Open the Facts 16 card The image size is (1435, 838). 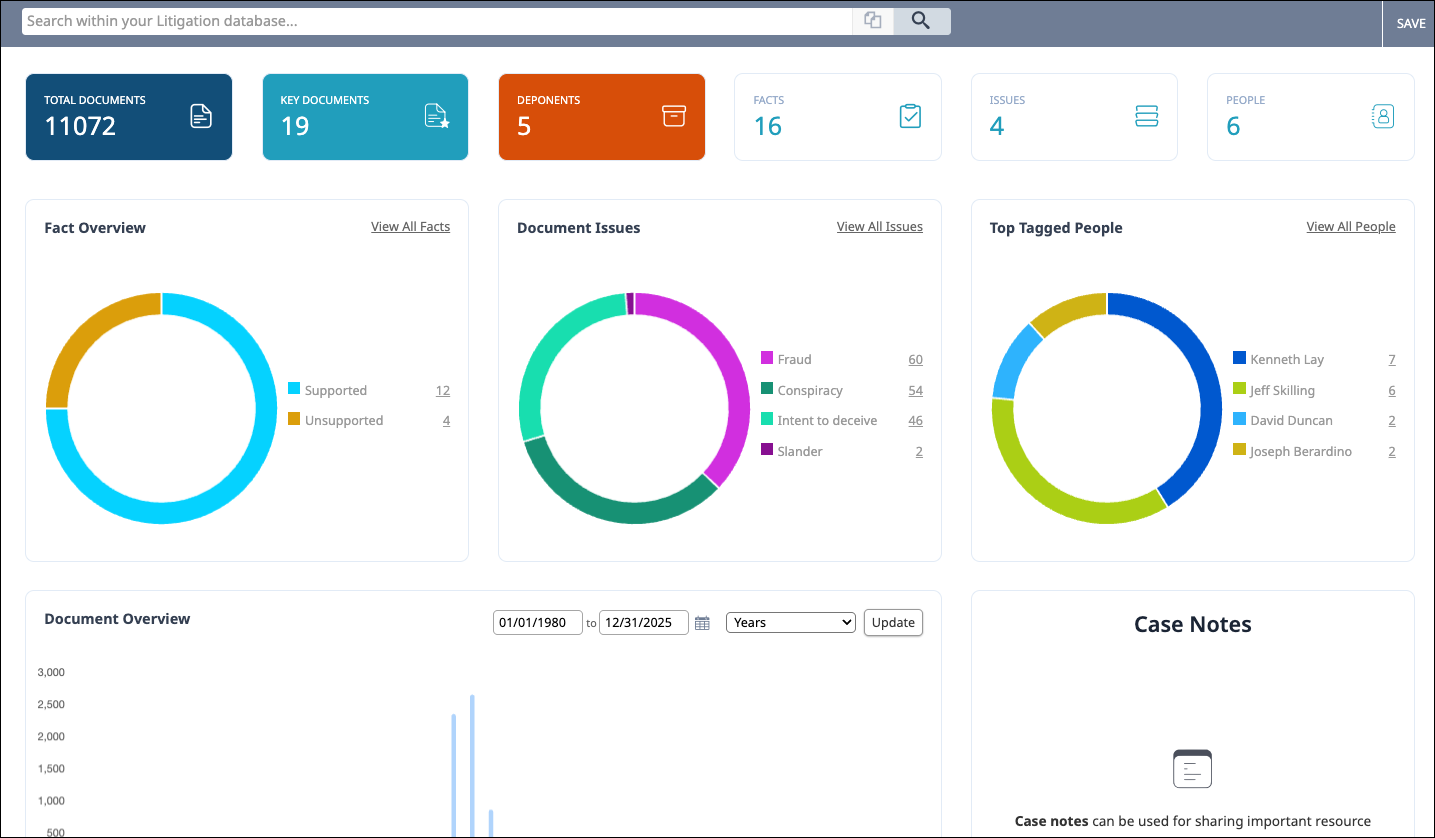point(838,117)
